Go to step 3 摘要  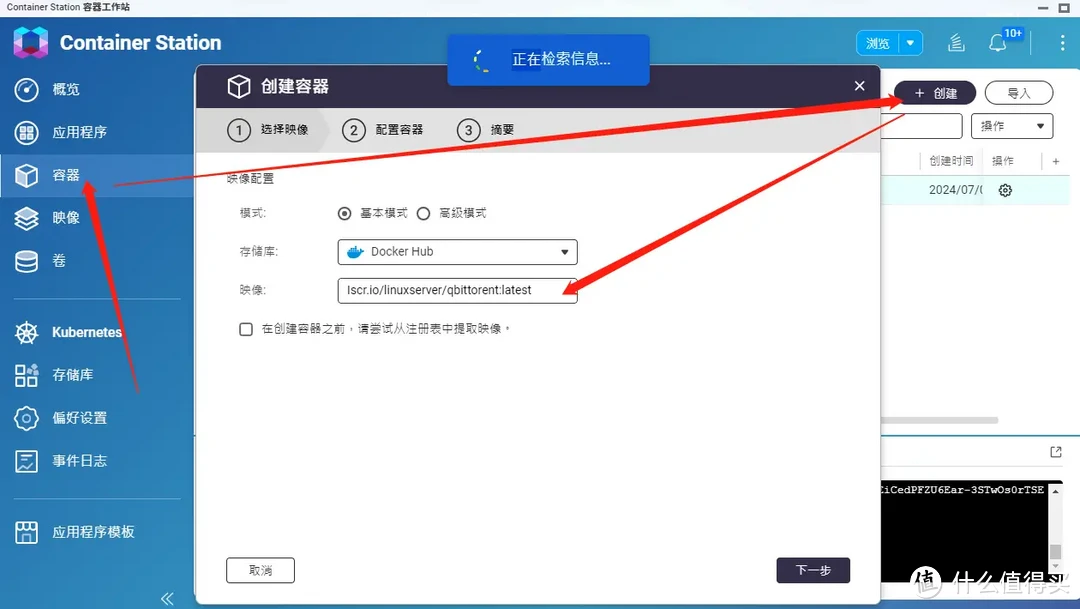point(486,130)
